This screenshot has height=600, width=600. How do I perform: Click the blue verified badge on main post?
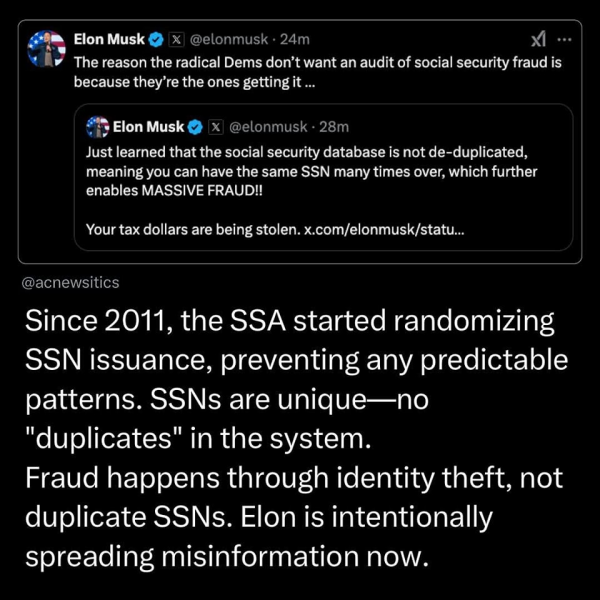click(x=156, y=40)
